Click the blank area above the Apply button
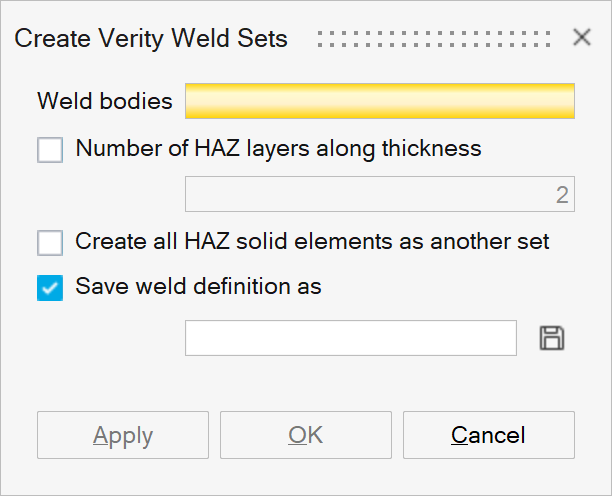This screenshot has width=612, height=496. (x=122, y=387)
